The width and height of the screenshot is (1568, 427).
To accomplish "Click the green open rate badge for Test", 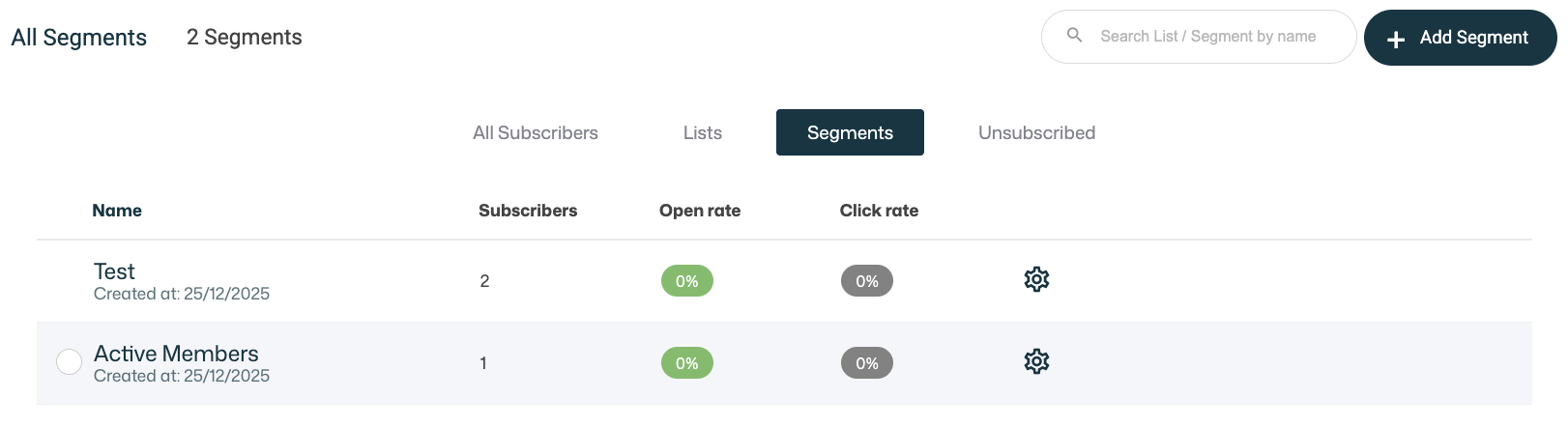I will (686, 281).
